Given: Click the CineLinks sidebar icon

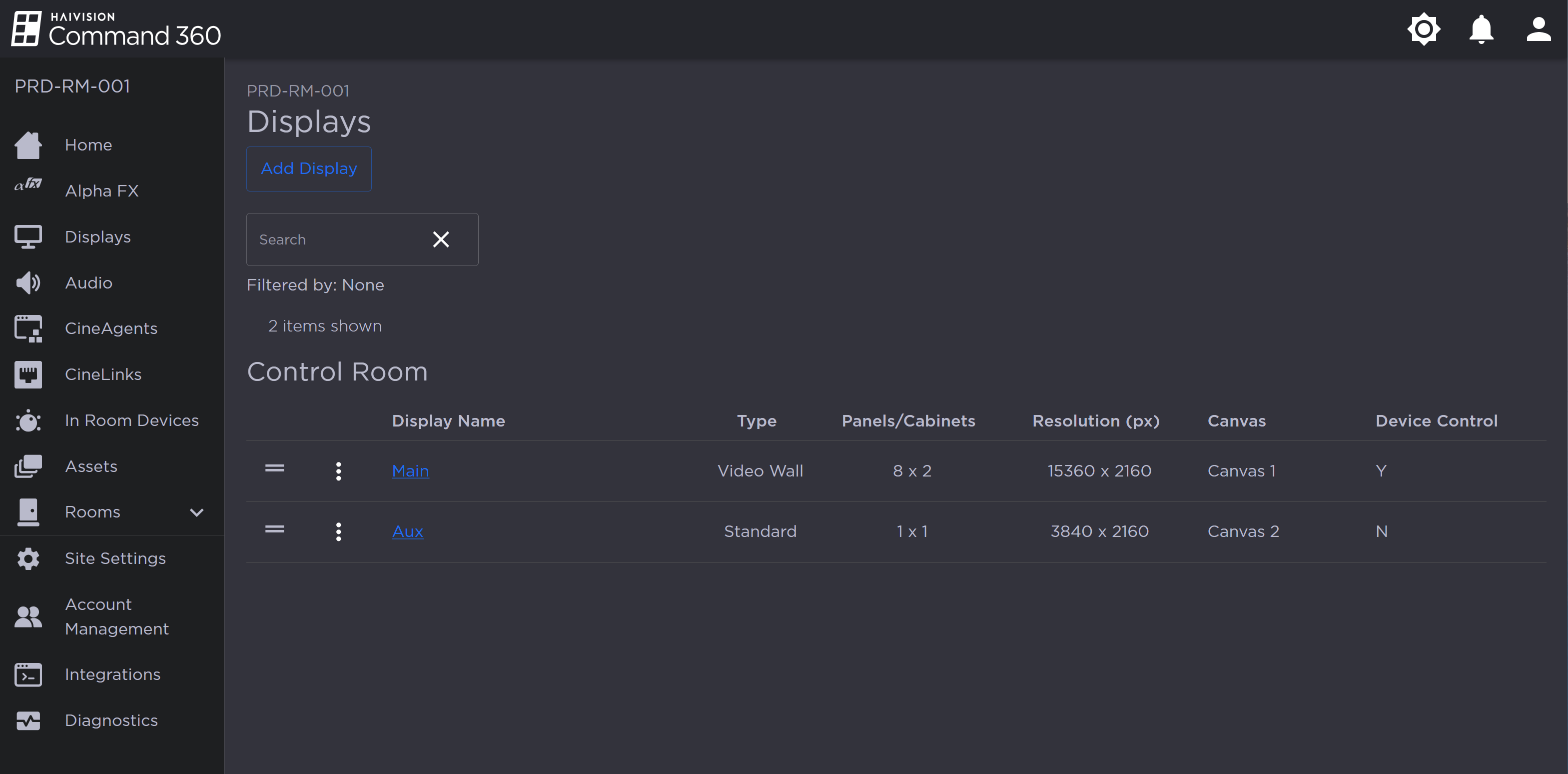Looking at the screenshot, I should 28,374.
